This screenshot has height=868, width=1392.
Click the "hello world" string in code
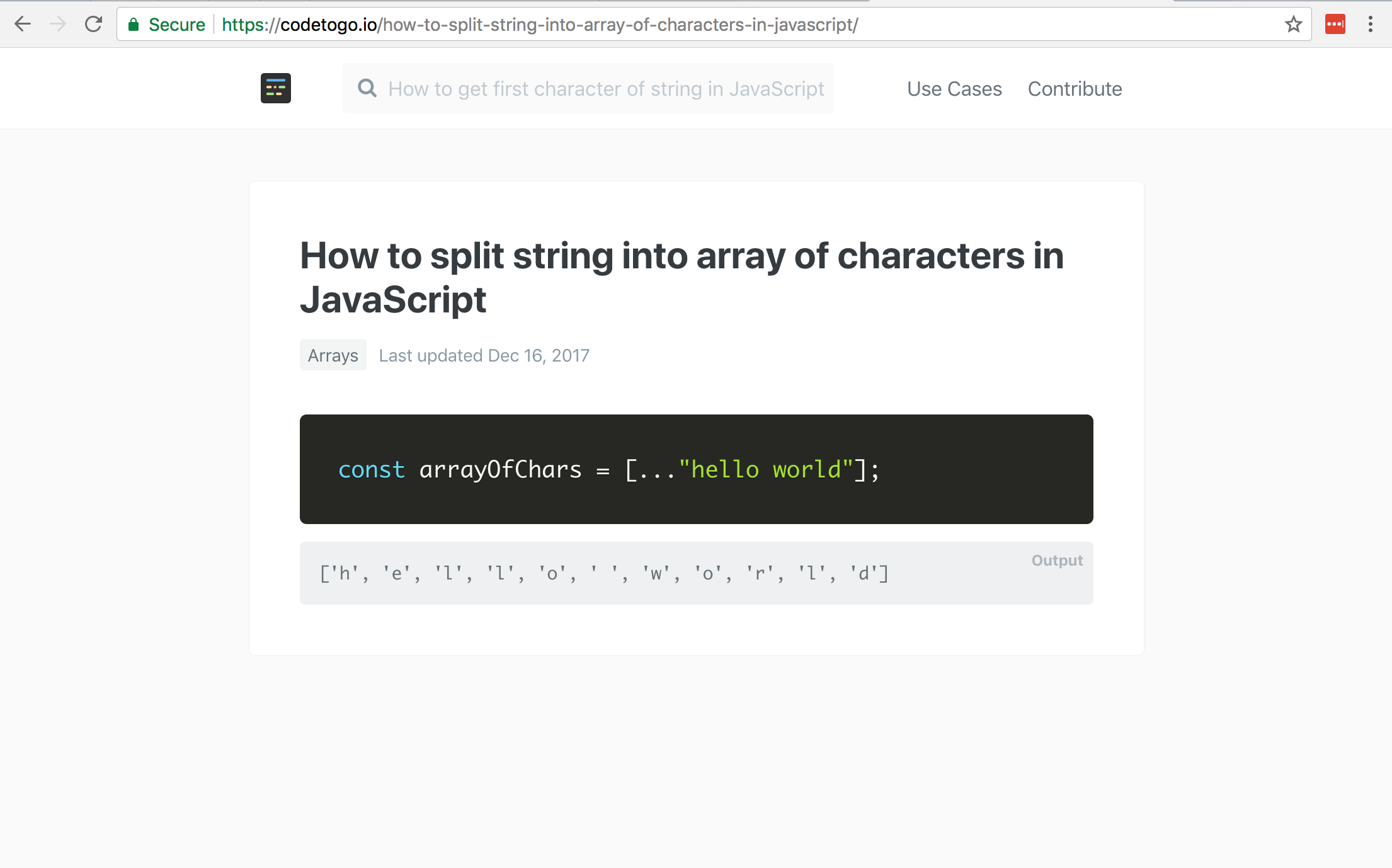pyautogui.click(x=766, y=470)
